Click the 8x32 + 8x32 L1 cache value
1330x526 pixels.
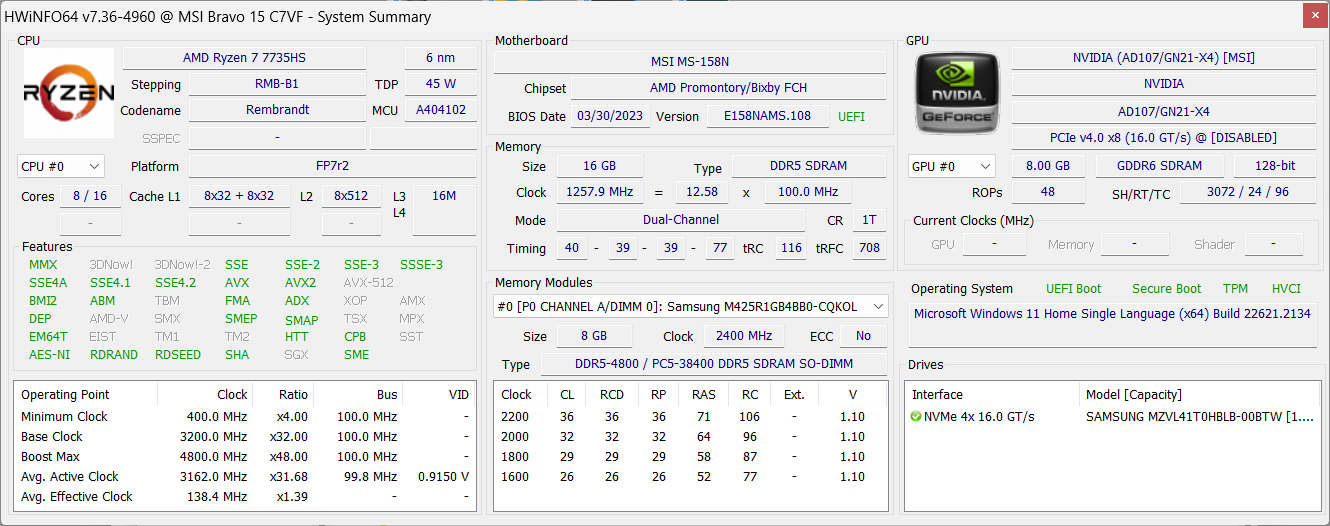tap(239, 196)
